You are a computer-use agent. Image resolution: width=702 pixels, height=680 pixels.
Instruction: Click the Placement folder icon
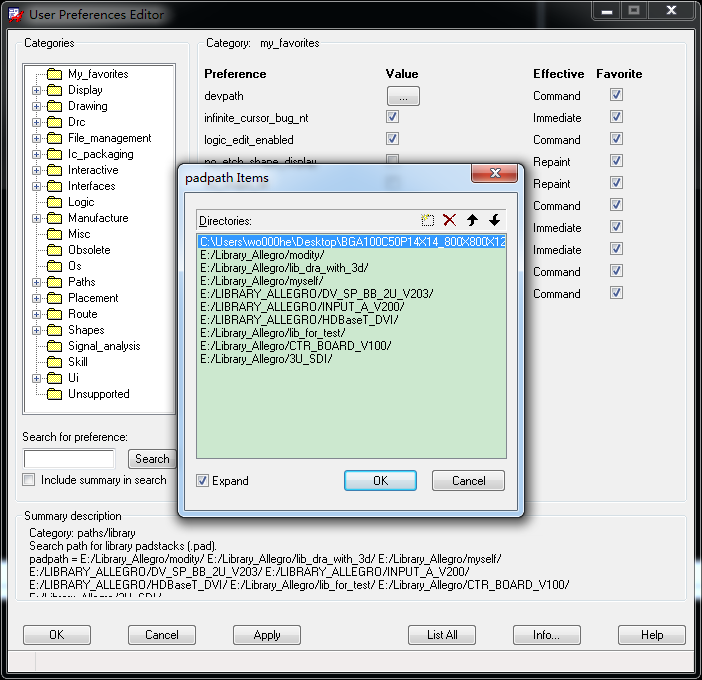pos(55,298)
